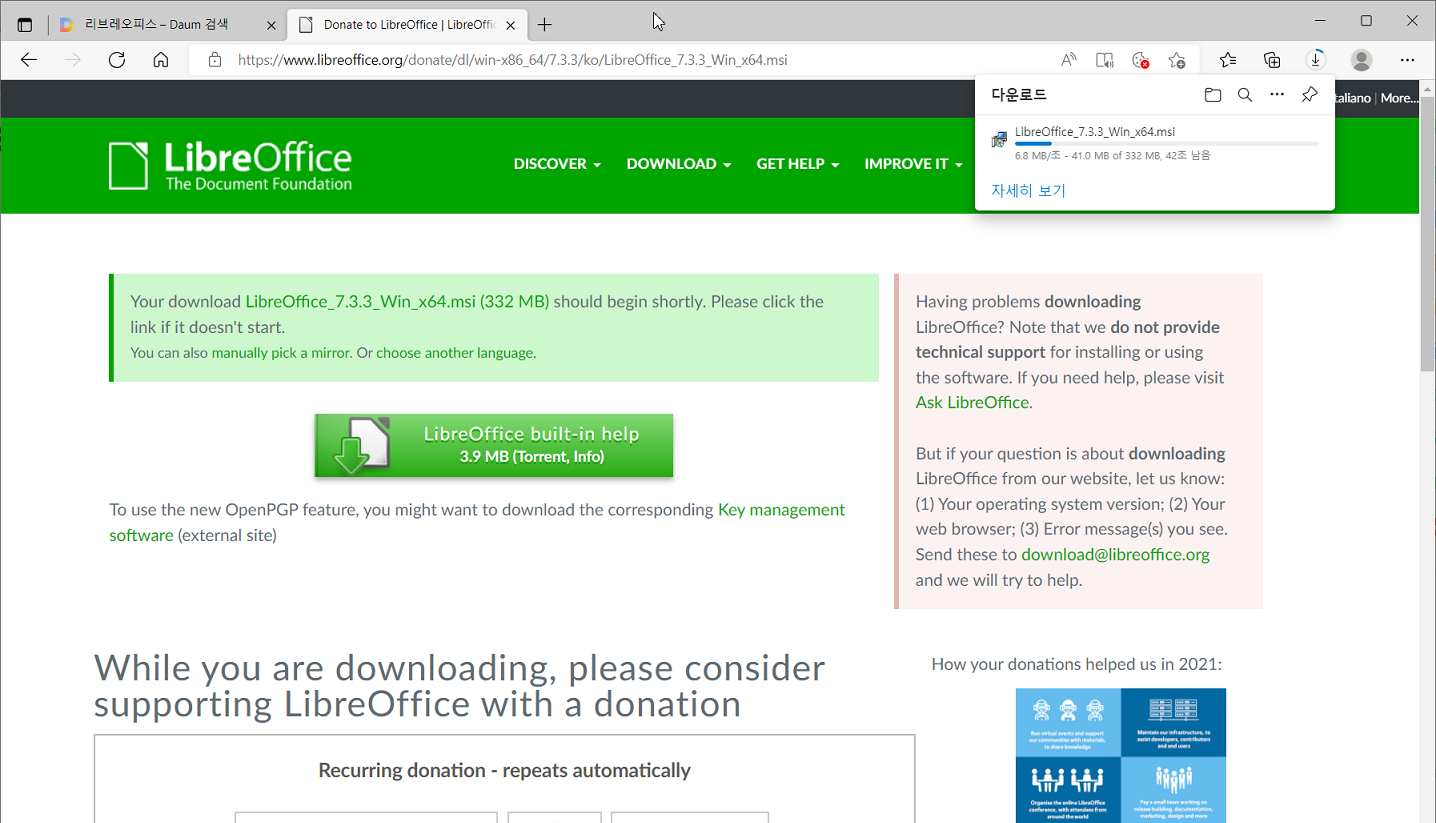Screen dimensions: 1436x823
Task: Click the site lock info icon
Action: (x=214, y=60)
